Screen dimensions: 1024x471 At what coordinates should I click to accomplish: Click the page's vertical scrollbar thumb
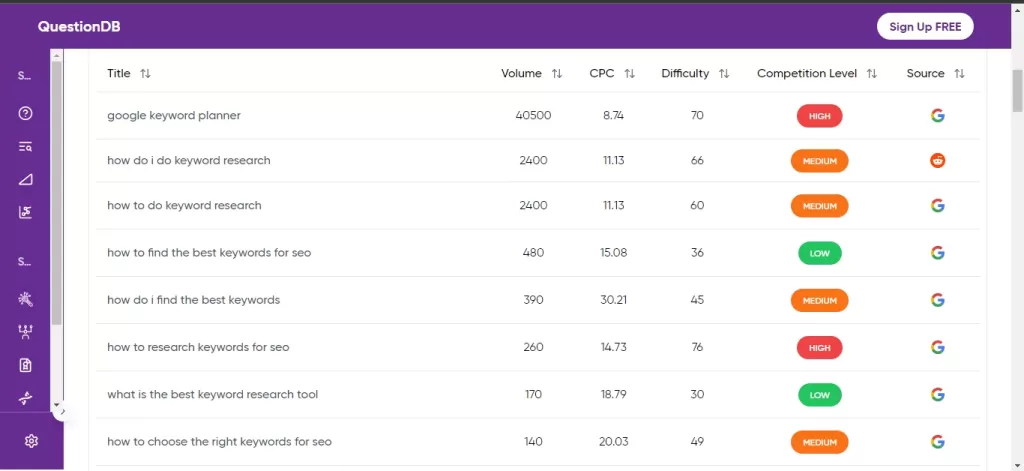click(x=1017, y=90)
